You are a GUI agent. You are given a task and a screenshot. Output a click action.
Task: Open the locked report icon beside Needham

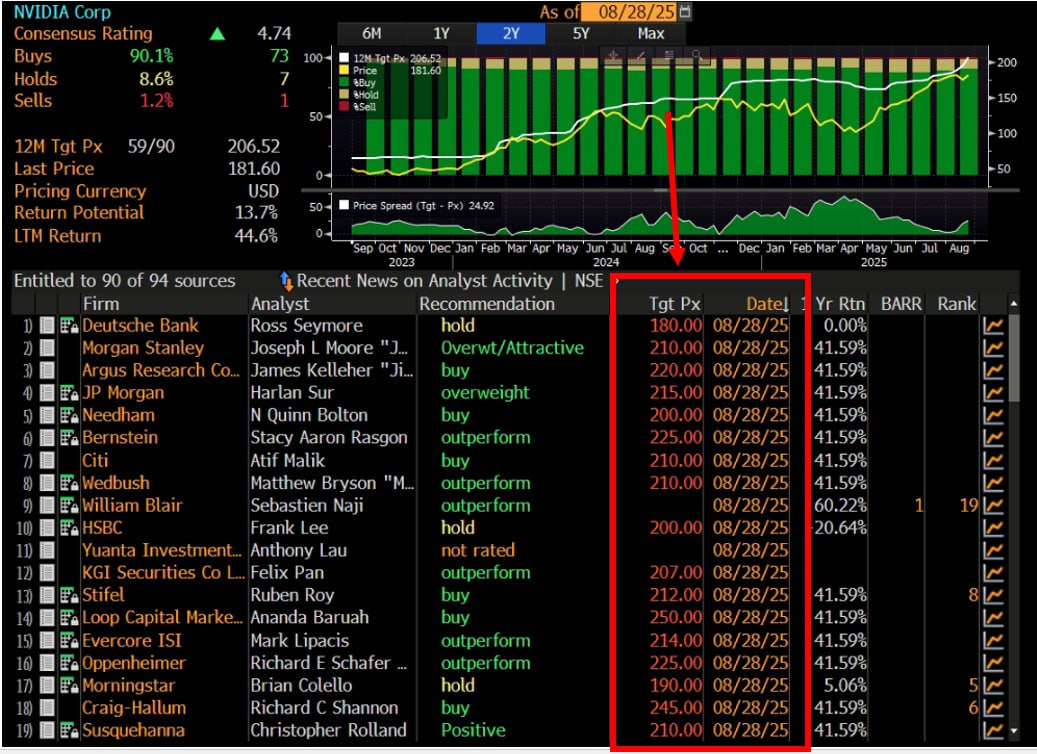[x=69, y=415]
